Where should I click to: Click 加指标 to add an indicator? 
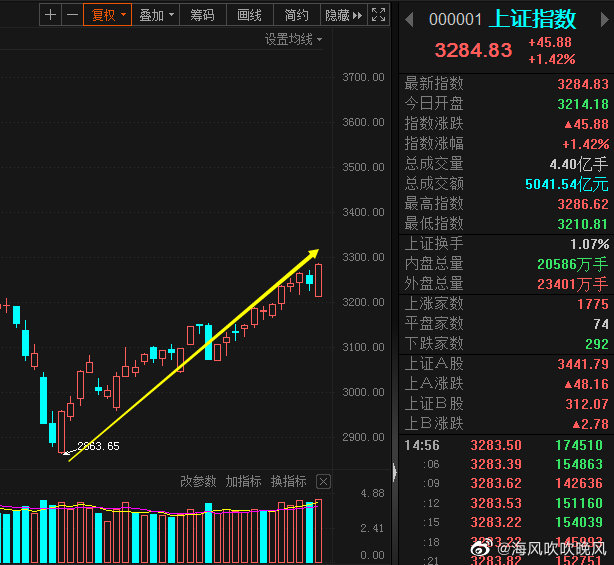(242, 481)
